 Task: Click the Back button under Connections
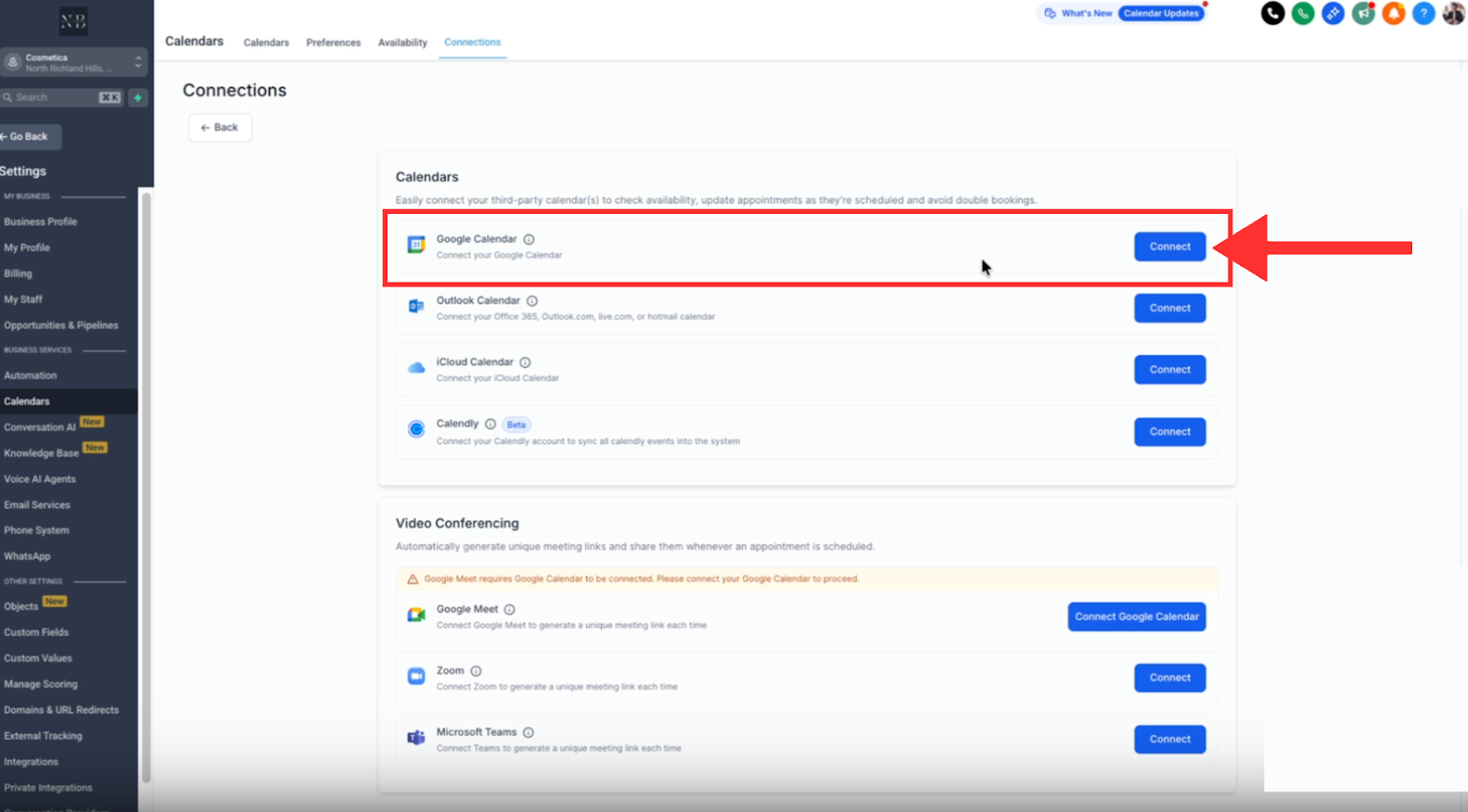[220, 128]
